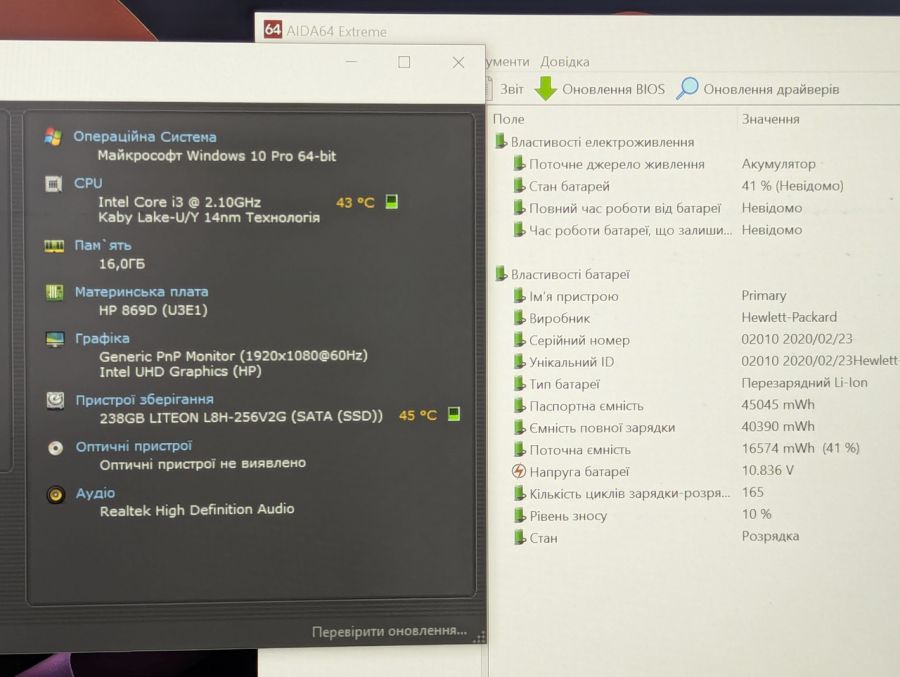Open the Аудіо section link
Viewport: 900px width, 677px height.
[95, 493]
